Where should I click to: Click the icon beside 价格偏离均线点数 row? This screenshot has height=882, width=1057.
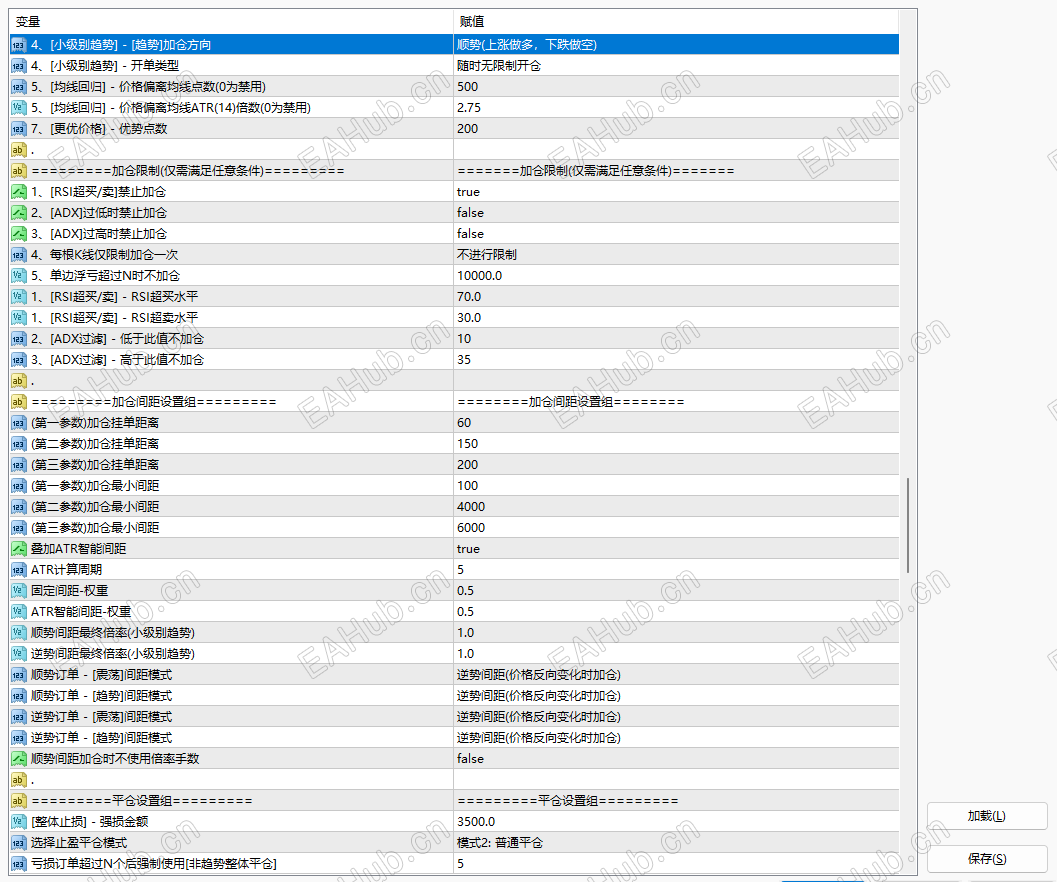point(18,87)
